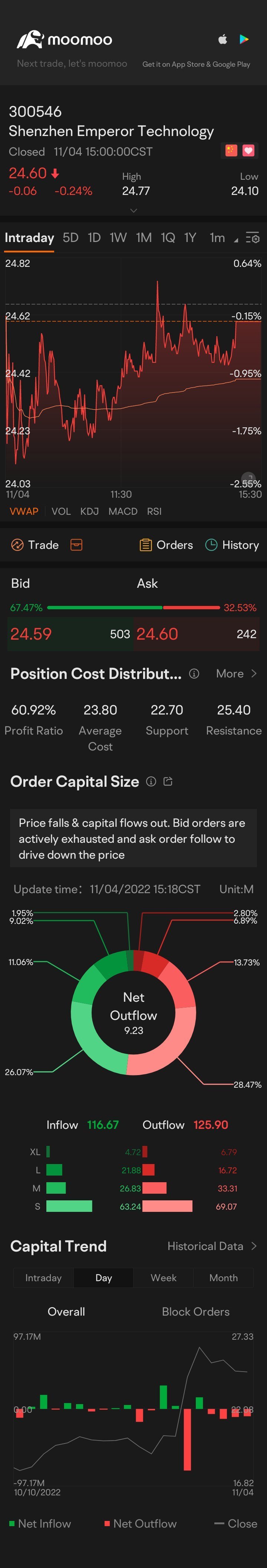Expand More for Position Cost Distribution
Screen dimensions: 267x1568
[x=236, y=673]
